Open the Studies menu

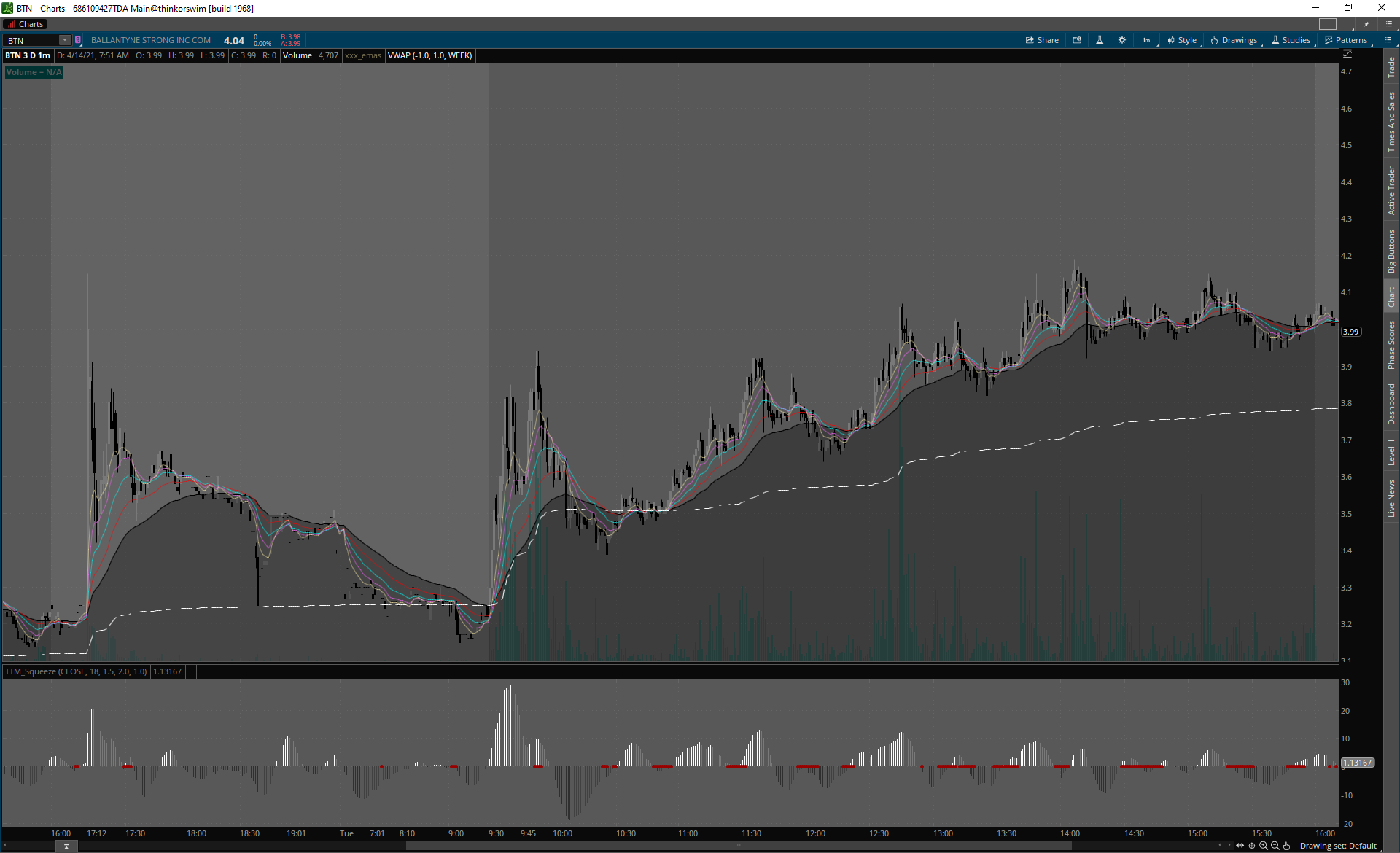tap(1291, 40)
